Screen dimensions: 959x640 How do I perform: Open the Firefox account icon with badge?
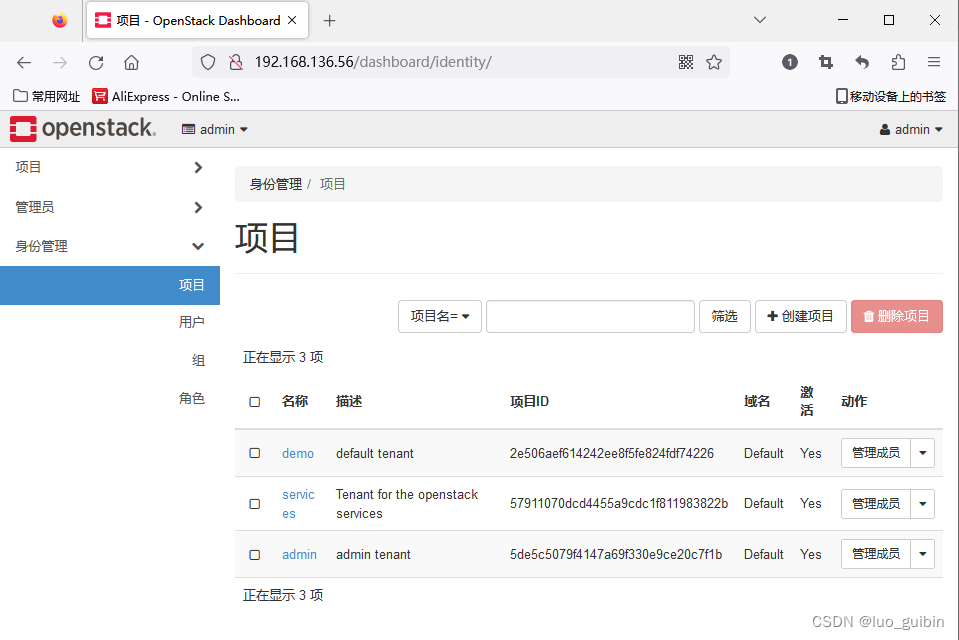click(x=790, y=62)
